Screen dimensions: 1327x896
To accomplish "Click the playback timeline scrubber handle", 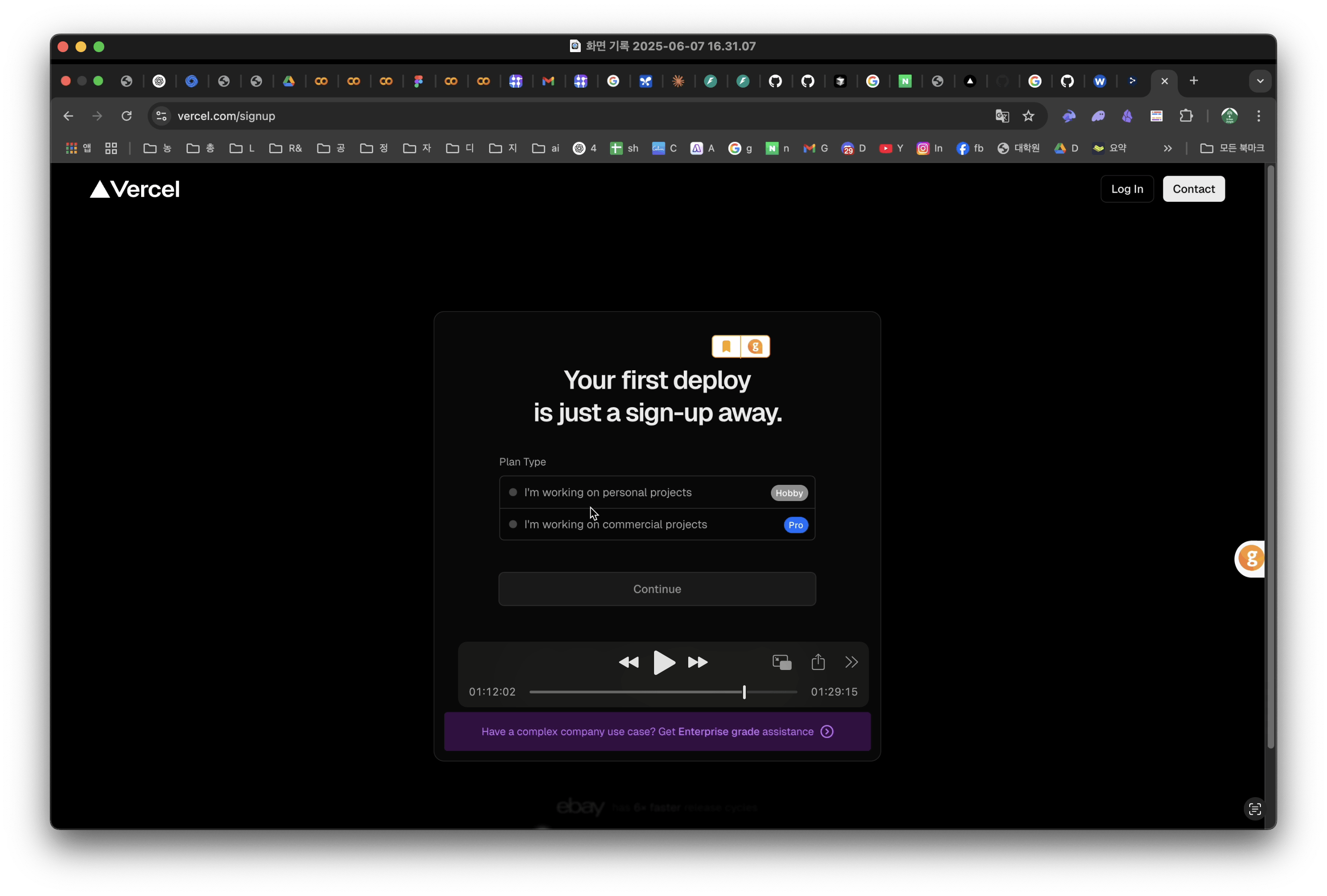I will (744, 692).
